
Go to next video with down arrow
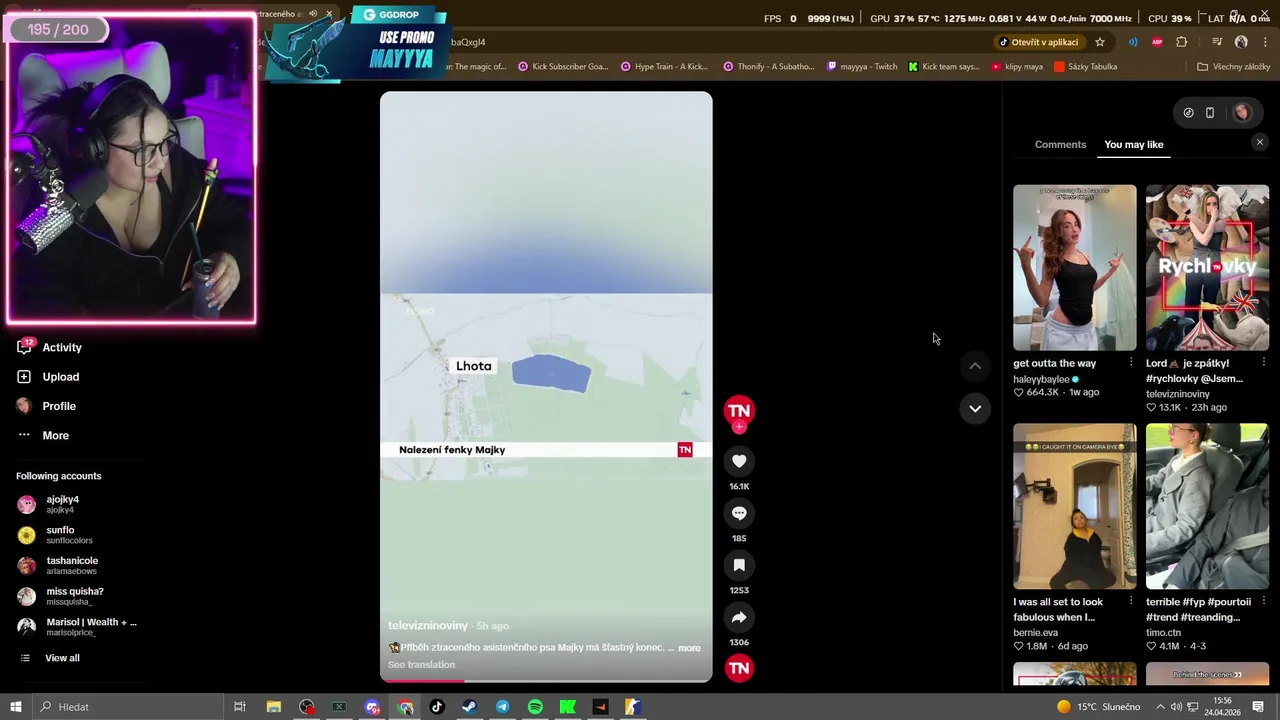pyautogui.click(x=975, y=408)
